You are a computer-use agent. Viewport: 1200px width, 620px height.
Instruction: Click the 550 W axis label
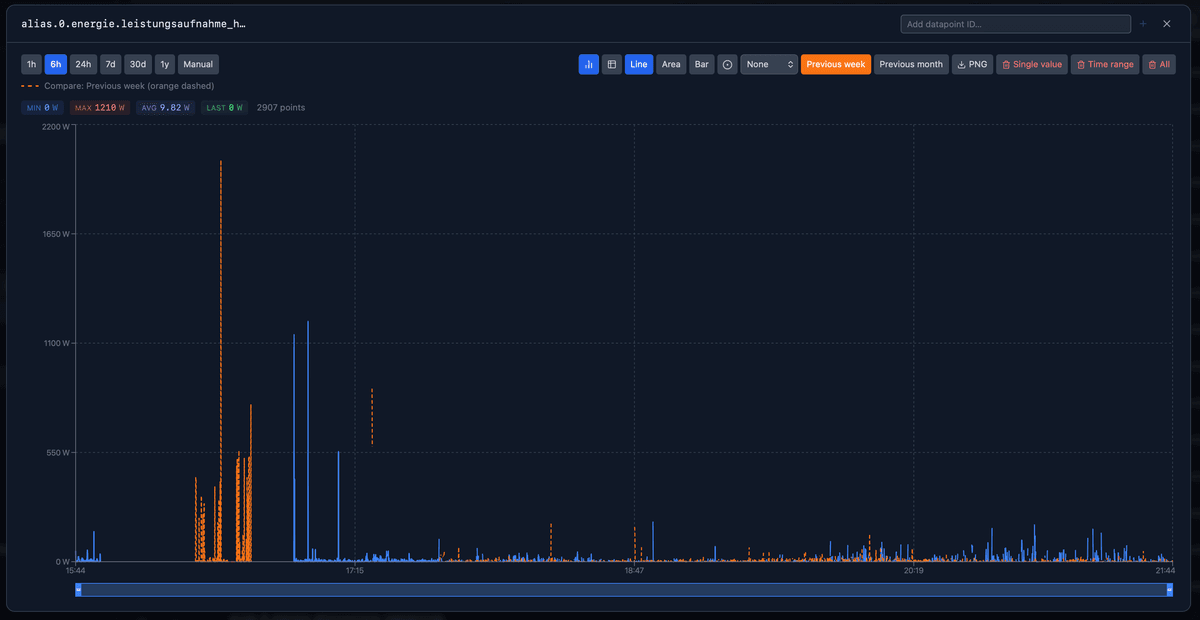[x=58, y=452]
